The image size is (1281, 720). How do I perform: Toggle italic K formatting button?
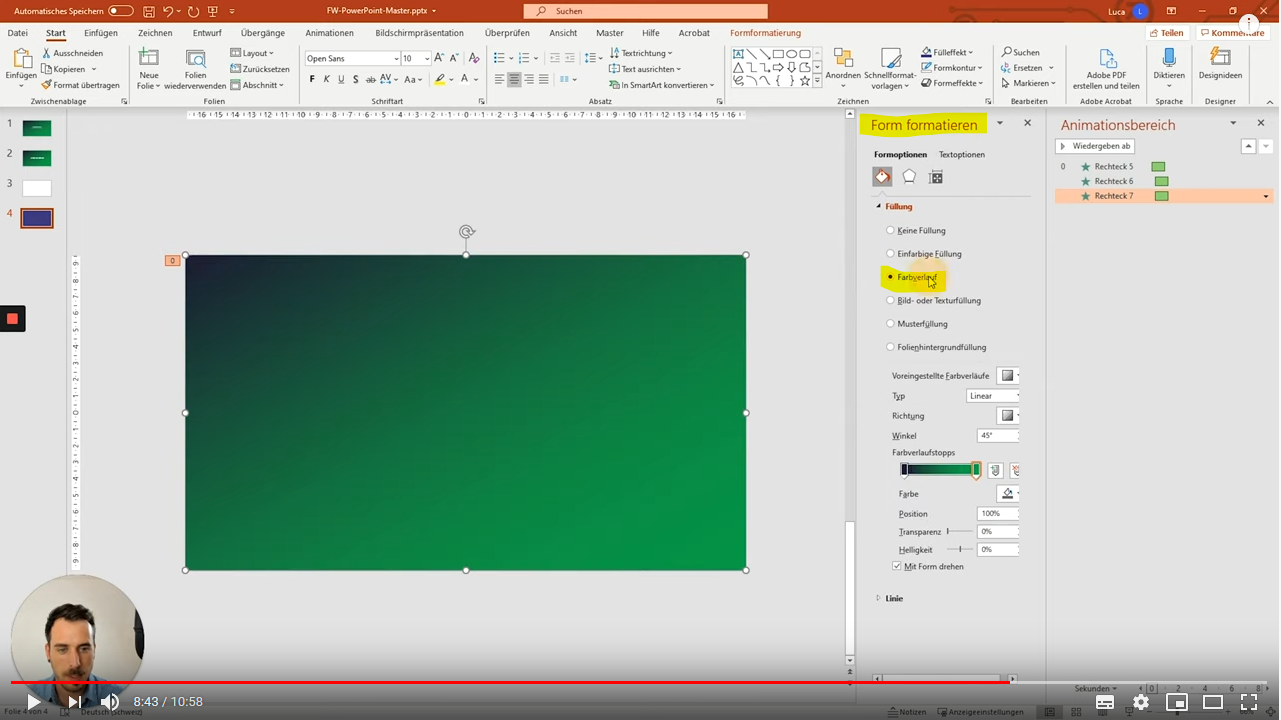pyautogui.click(x=326, y=79)
